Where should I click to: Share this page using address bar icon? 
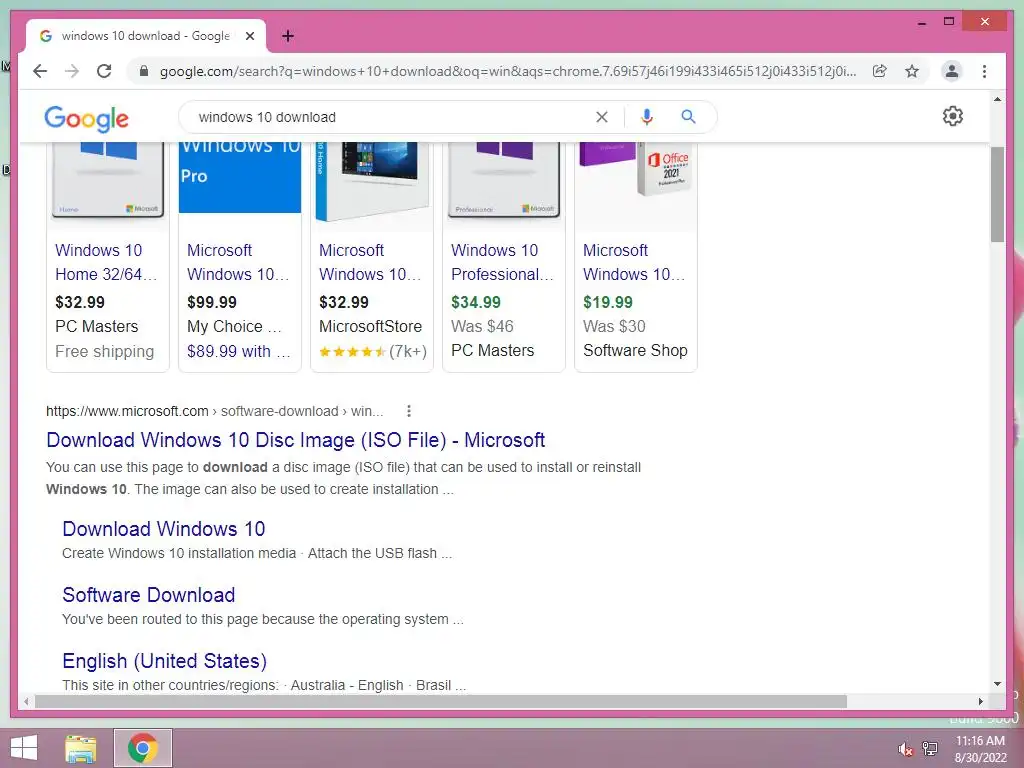click(x=880, y=71)
